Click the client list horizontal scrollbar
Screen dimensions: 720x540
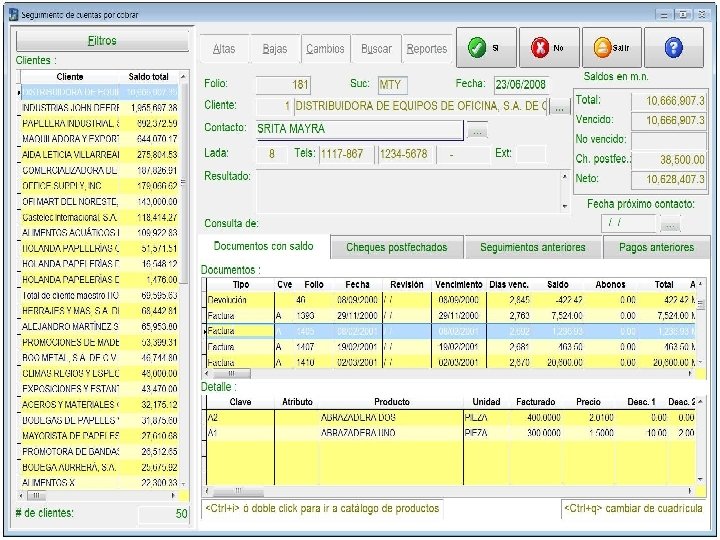(x=100, y=495)
